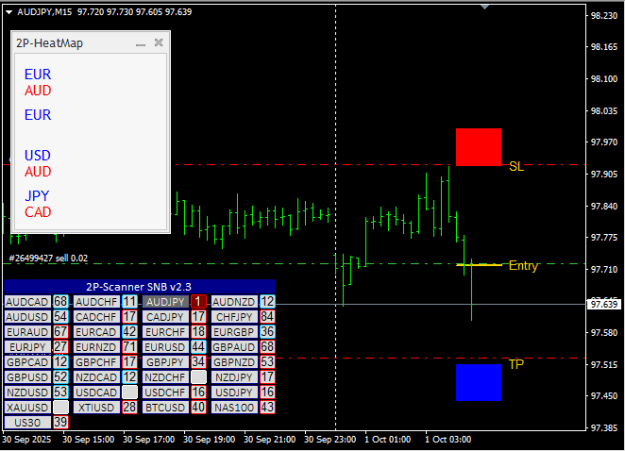Click the 97.970 price scale label
The height and width of the screenshot is (451, 625).
pyautogui.click(x=604, y=142)
